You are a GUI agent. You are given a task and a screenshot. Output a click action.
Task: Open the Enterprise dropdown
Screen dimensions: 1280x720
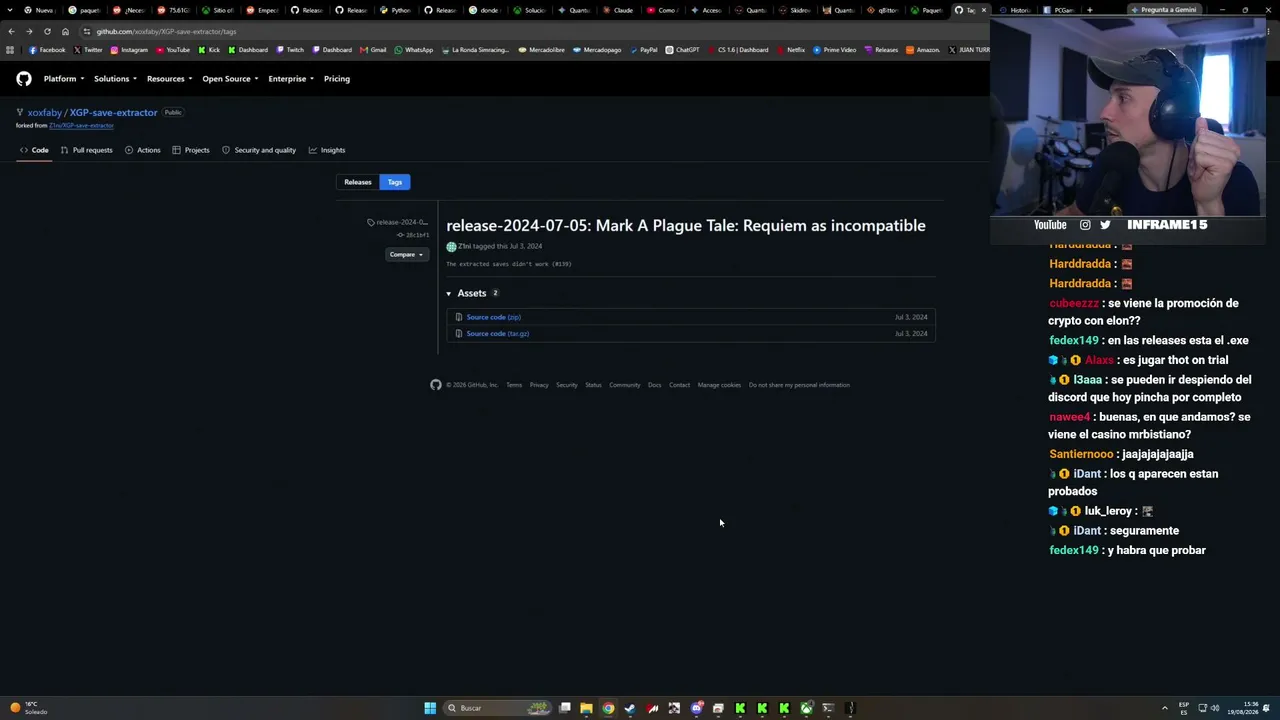pyautogui.click(x=291, y=79)
